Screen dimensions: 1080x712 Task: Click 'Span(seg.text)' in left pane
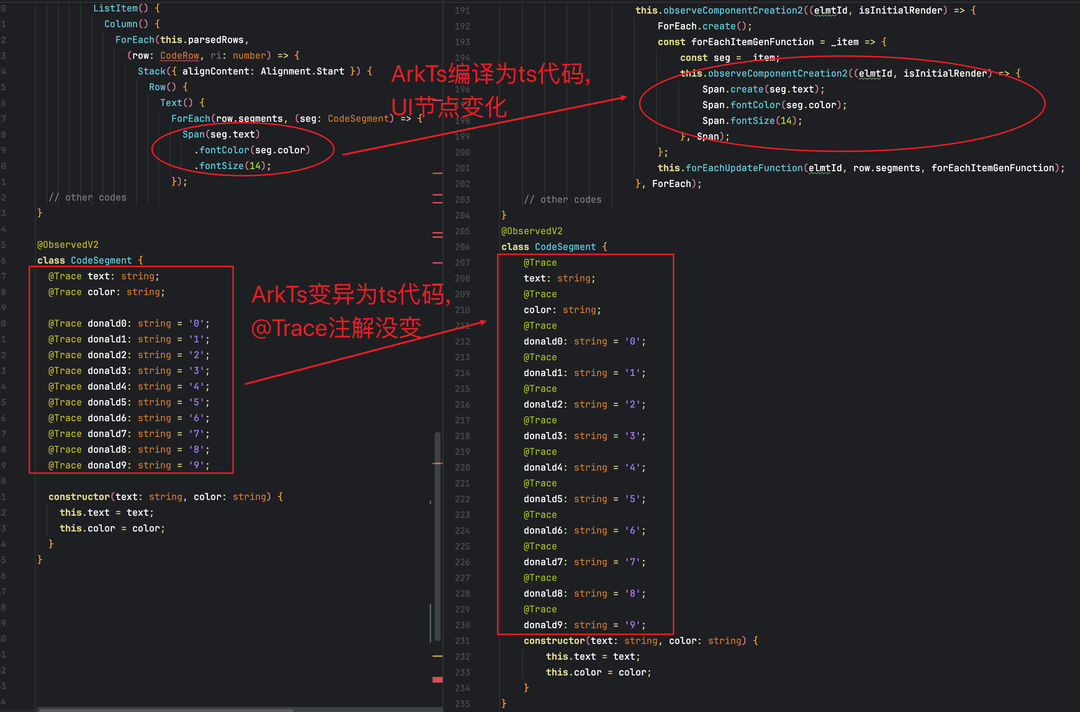point(221,134)
